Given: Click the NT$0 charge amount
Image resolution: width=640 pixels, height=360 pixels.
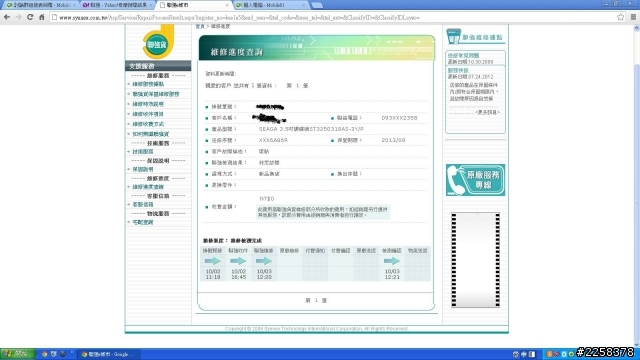Looking at the screenshot, I should (267, 199).
